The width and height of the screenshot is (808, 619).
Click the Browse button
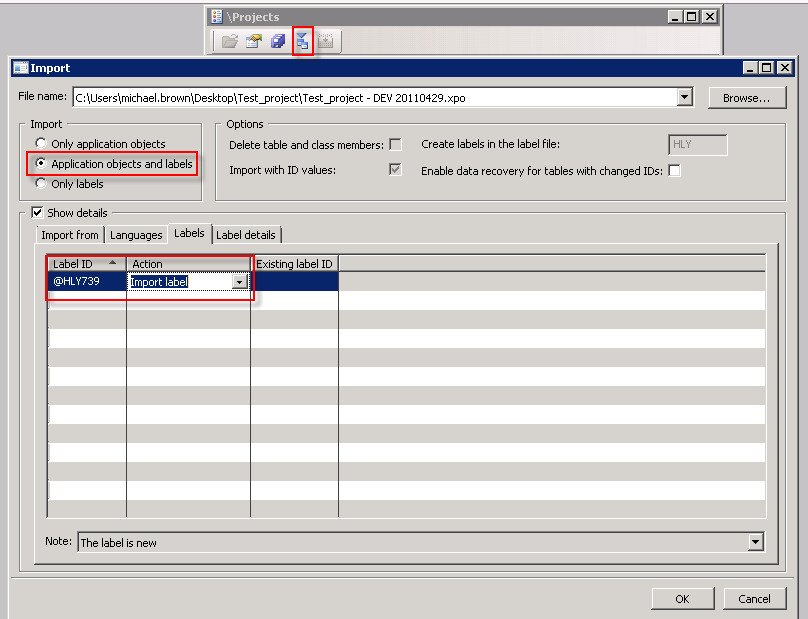[746, 96]
